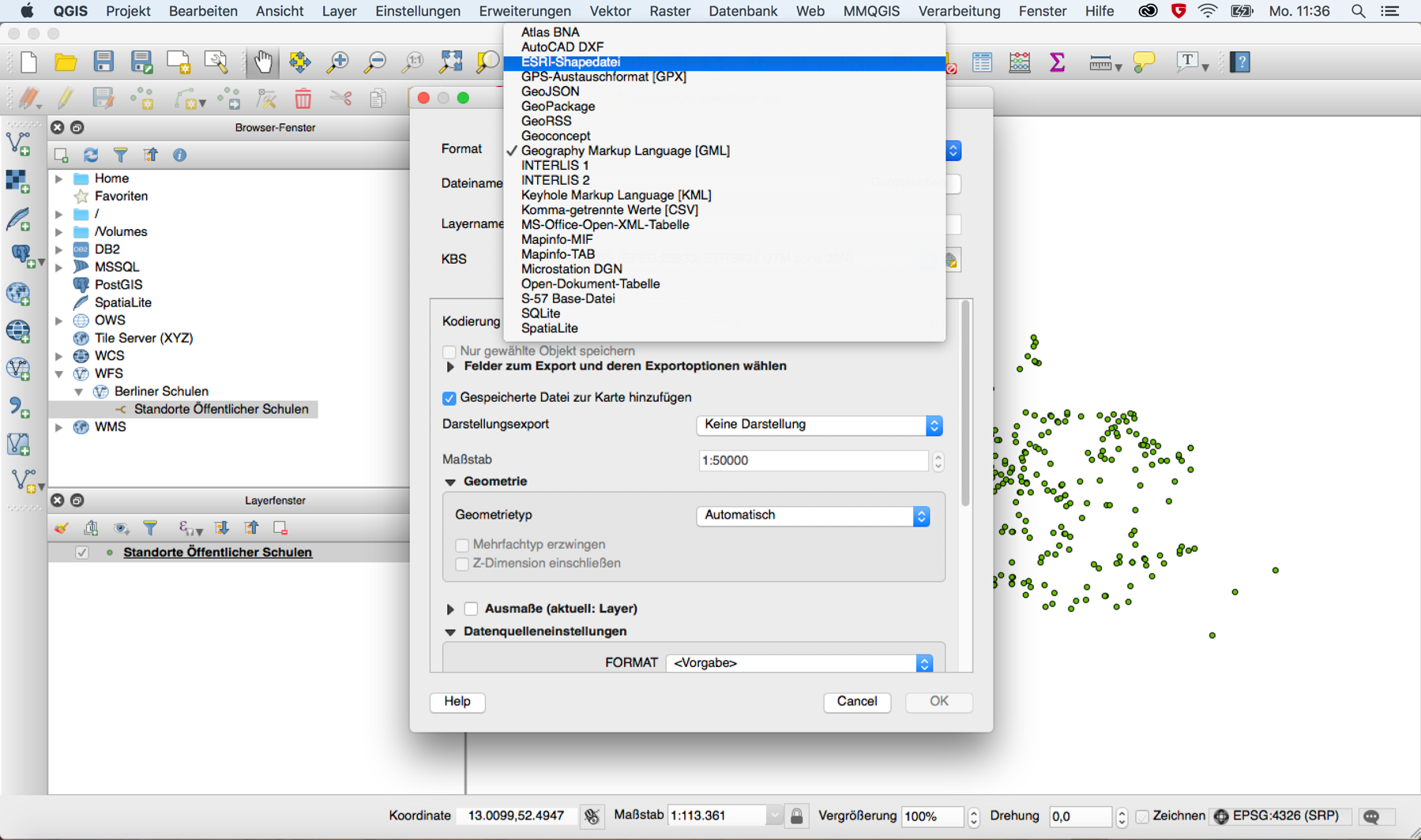The image size is (1421, 840).
Task: Expand the WMS tree node
Action: pyautogui.click(x=59, y=427)
